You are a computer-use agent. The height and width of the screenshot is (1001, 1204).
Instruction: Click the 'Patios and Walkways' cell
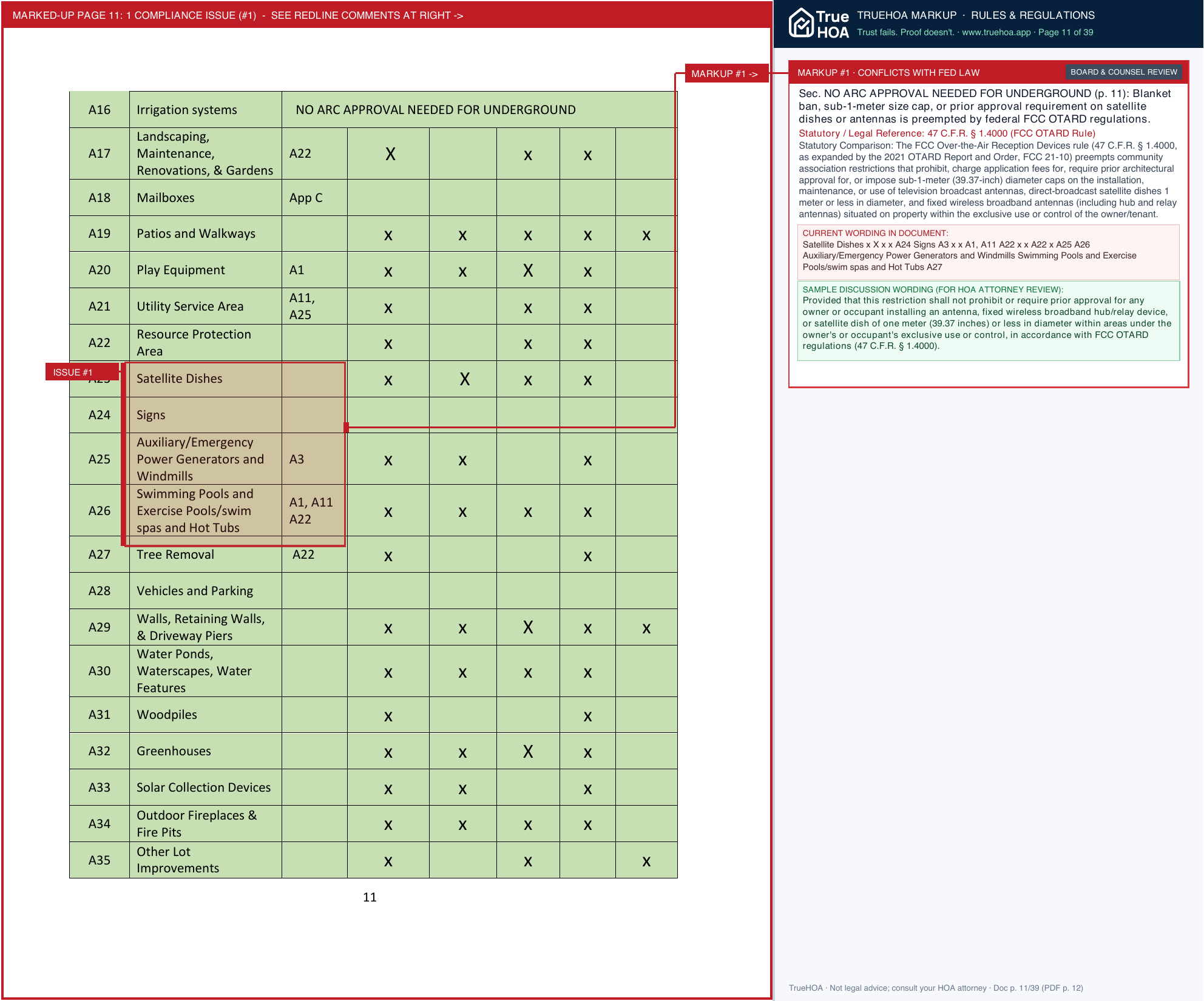click(206, 234)
